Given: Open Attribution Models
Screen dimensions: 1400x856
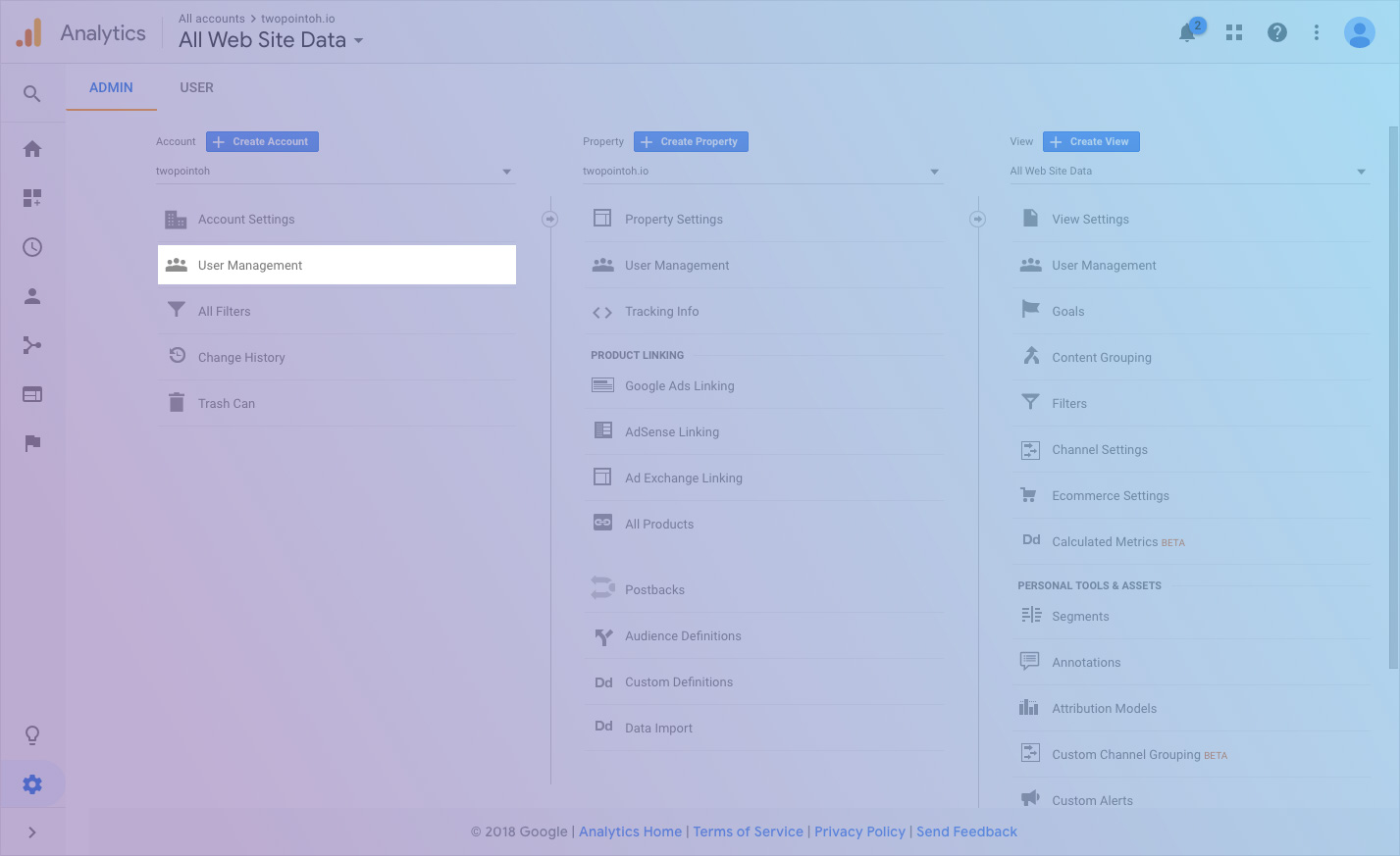Looking at the screenshot, I should [x=1191, y=708].
